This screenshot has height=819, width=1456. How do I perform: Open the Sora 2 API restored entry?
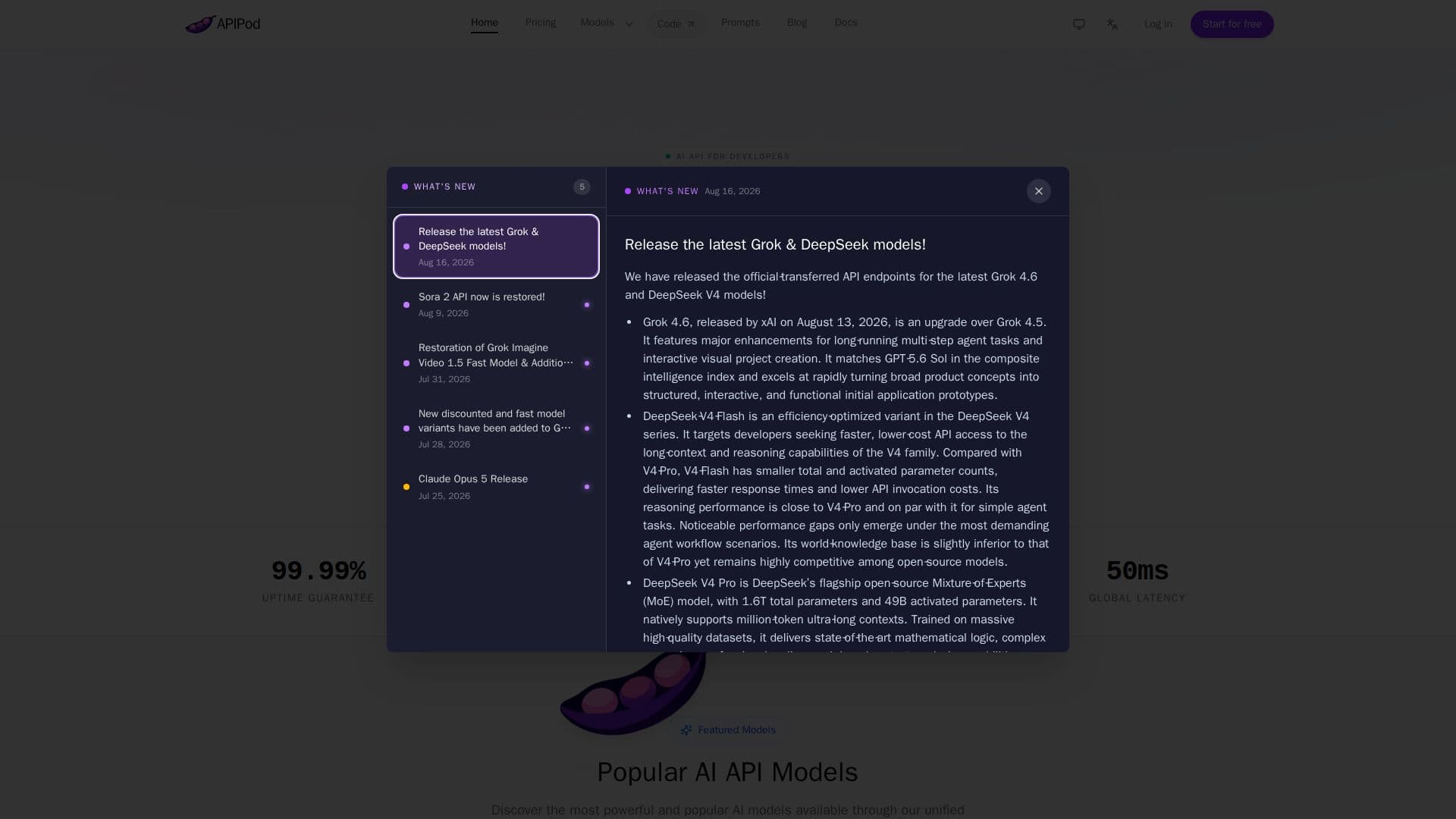pyautogui.click(x=496, y=305)
